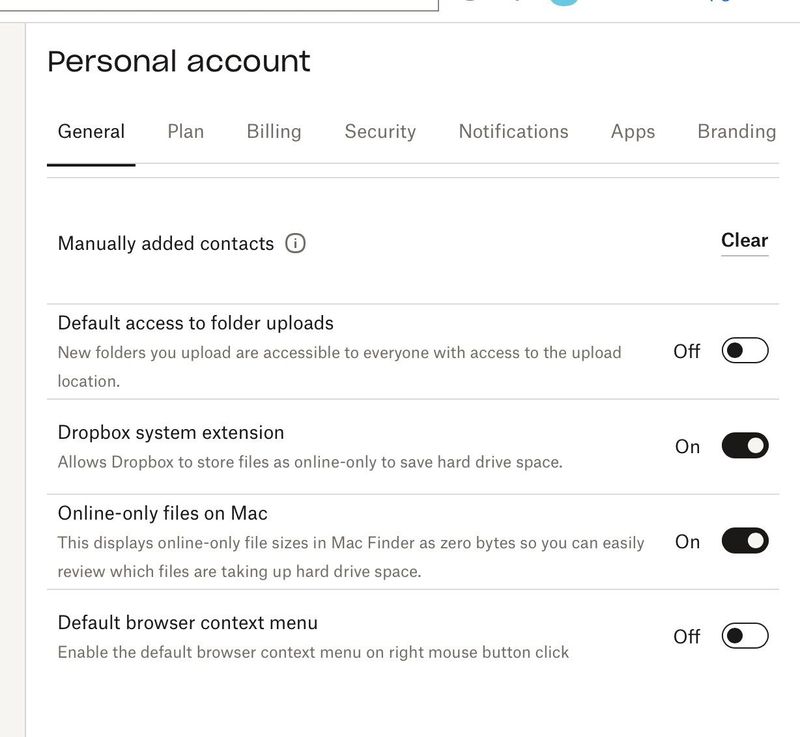Click the 'Default access to folder uploads' title

point(196,323)
